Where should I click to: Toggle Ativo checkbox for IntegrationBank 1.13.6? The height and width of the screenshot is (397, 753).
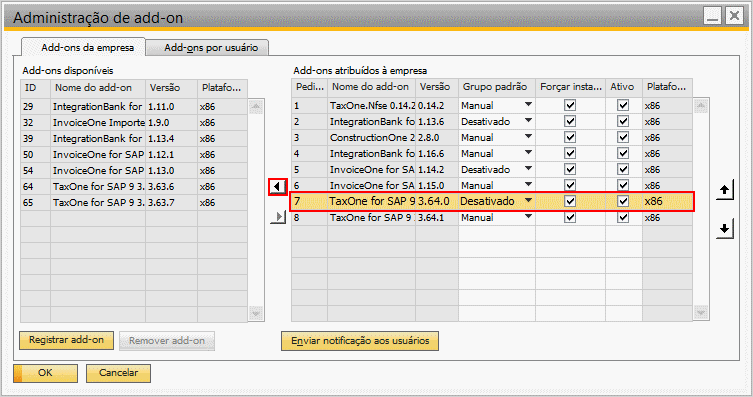(x=623, y=121)
